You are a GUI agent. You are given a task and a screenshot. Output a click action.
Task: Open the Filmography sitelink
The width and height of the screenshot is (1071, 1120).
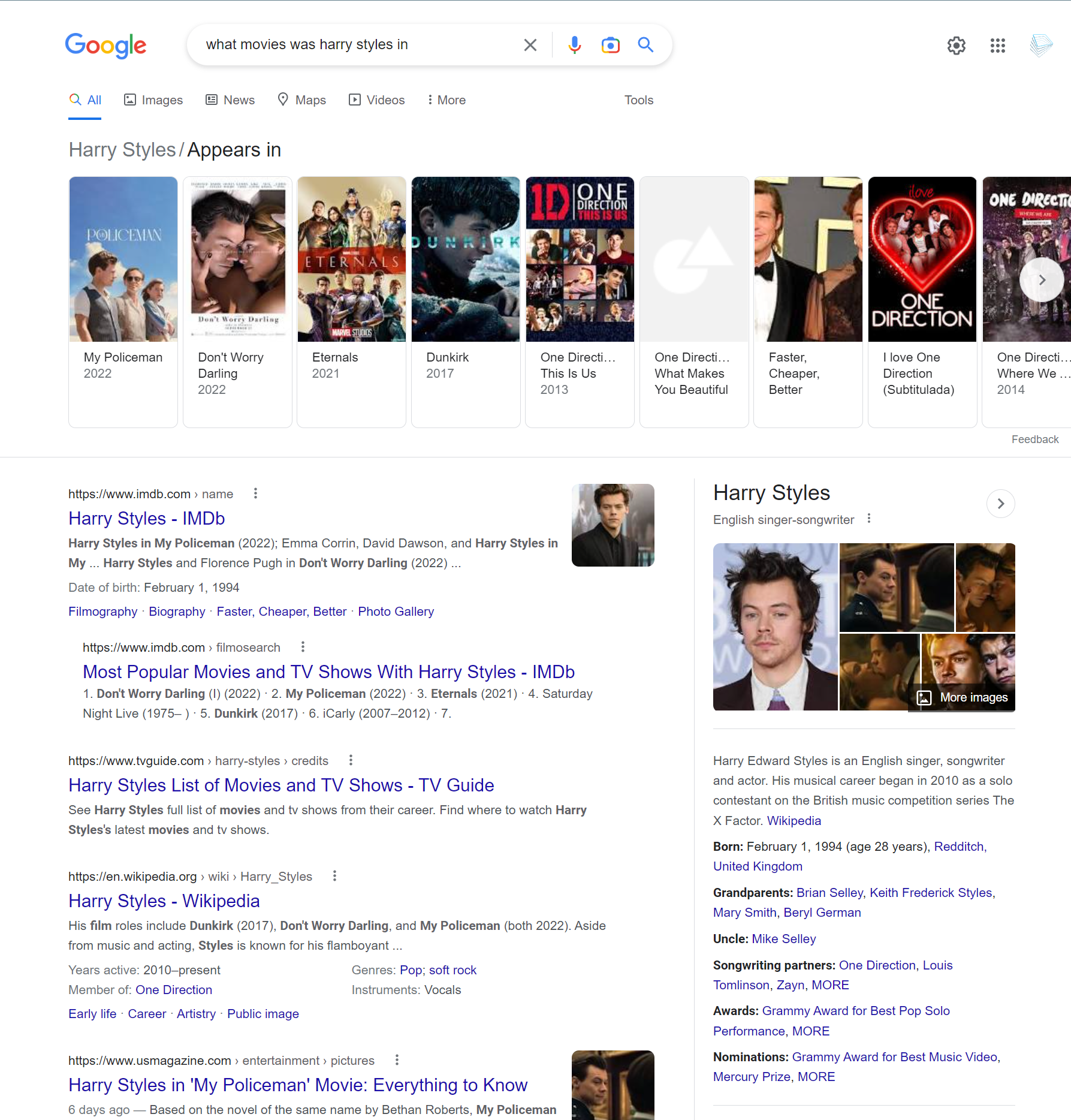(x=102, y=612)
